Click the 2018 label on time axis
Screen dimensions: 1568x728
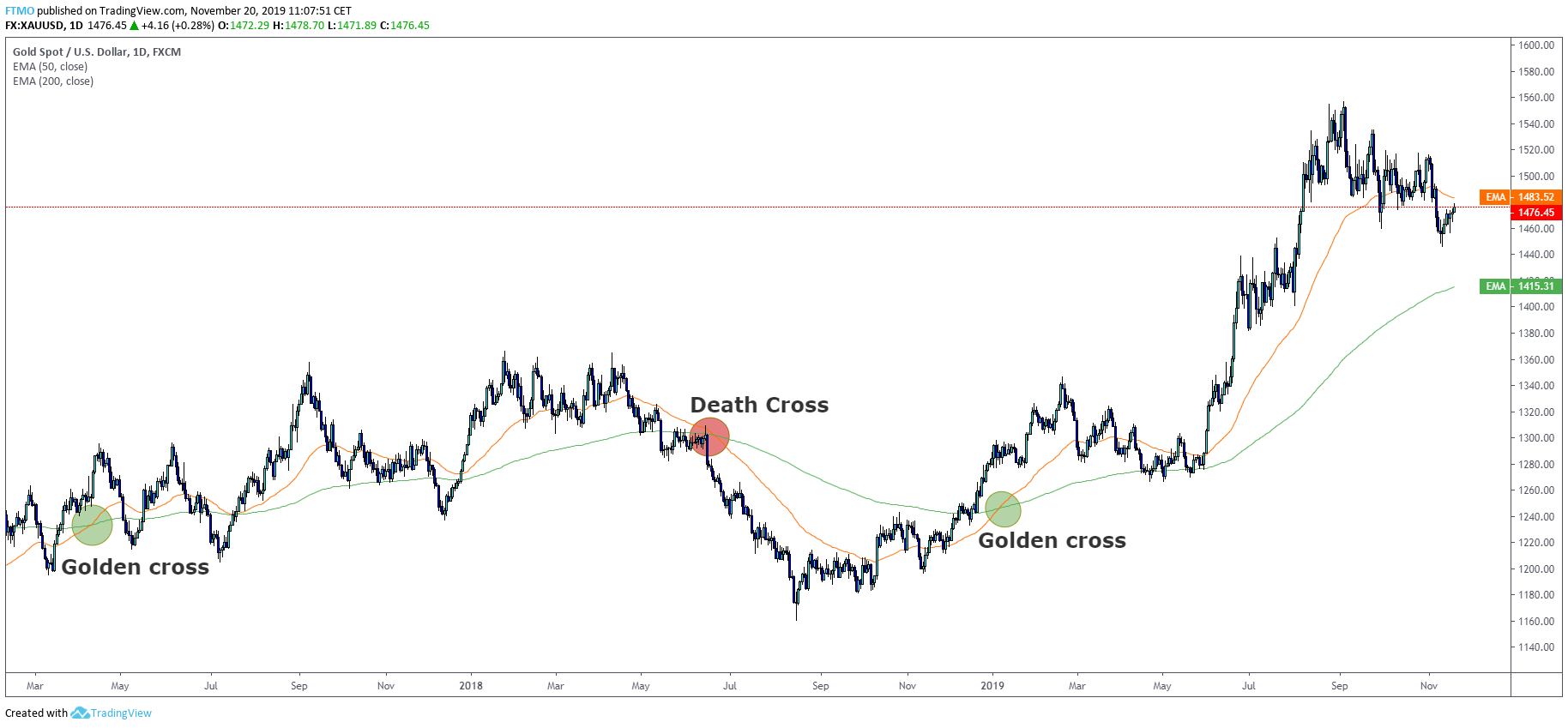click(x=471, y=686)
